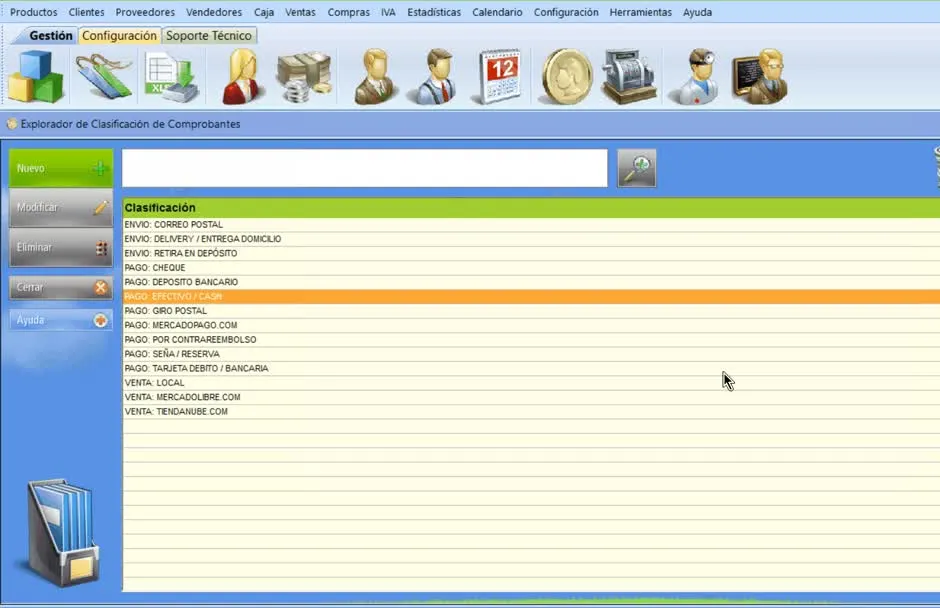
Task: Select row PAGO: MERCADOPAGO.COM
Action: (x=531, y=326)
